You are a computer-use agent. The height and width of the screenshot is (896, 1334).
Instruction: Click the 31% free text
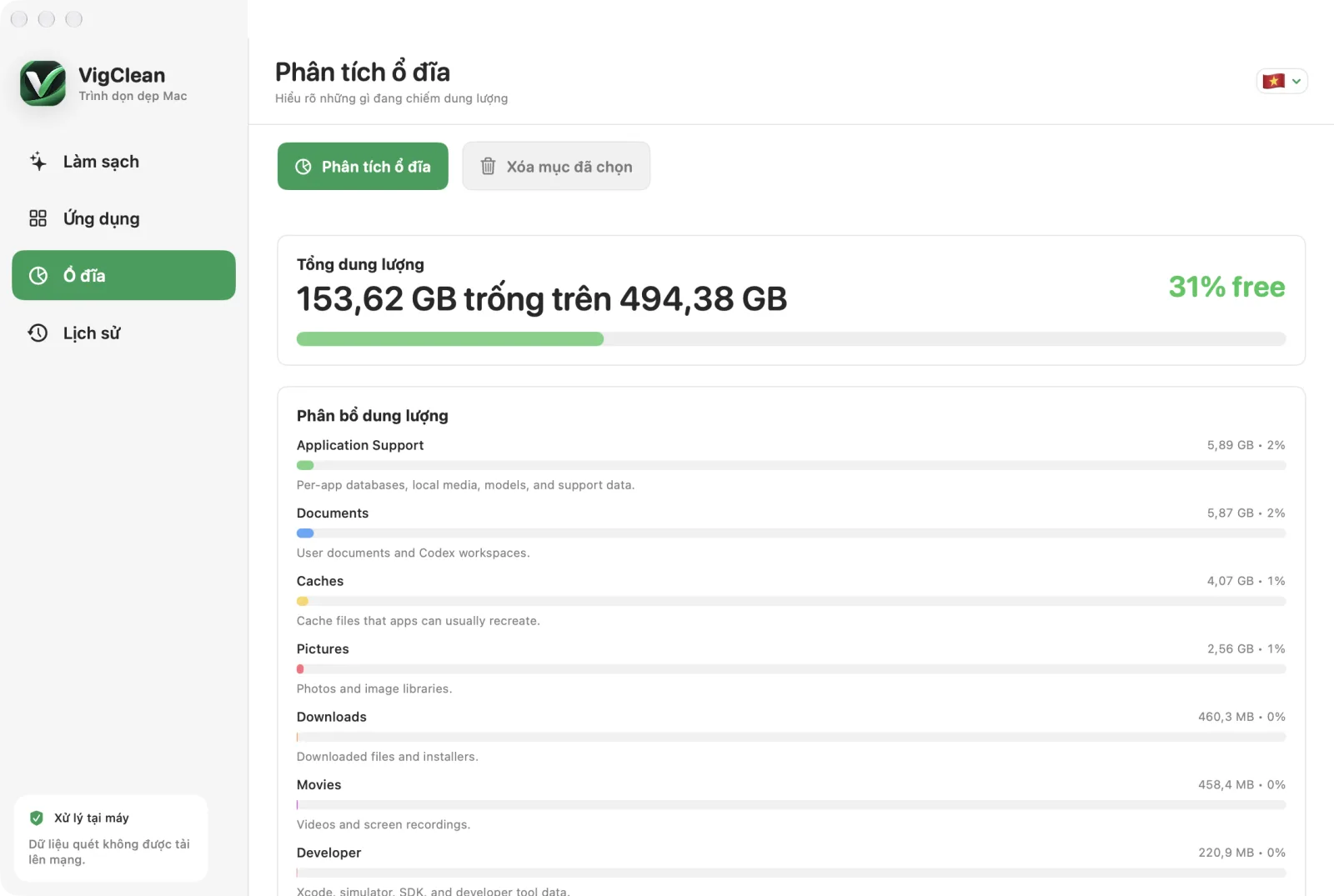pyautogui.click(x=1226, y=287)
